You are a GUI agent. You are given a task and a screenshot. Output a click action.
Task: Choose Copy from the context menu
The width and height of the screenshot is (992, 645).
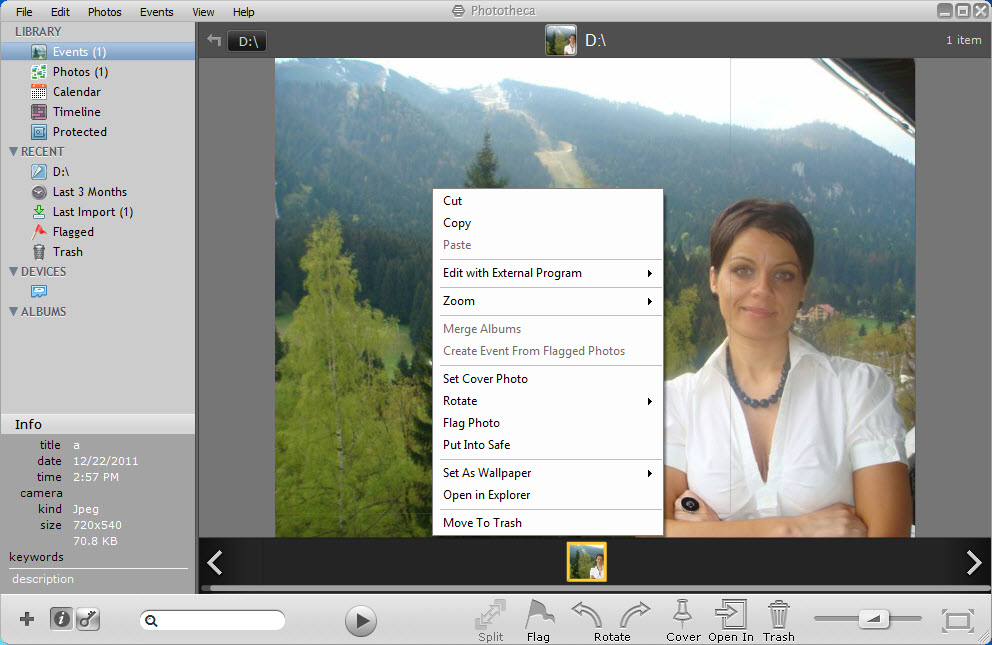(547, 223)
